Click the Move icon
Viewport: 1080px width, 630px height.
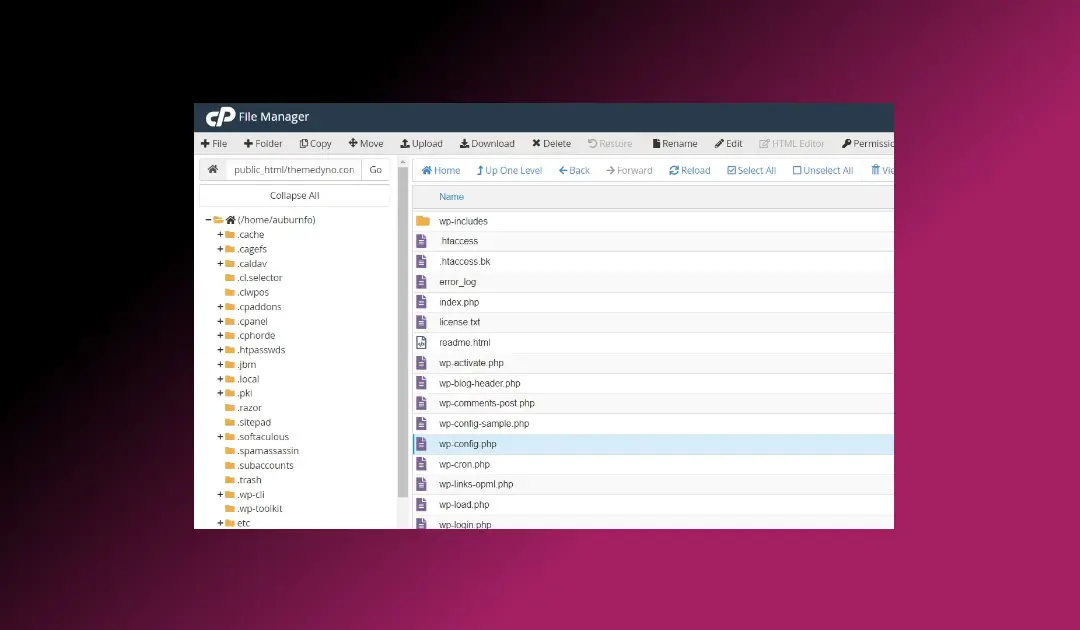(x=366, y=143)
